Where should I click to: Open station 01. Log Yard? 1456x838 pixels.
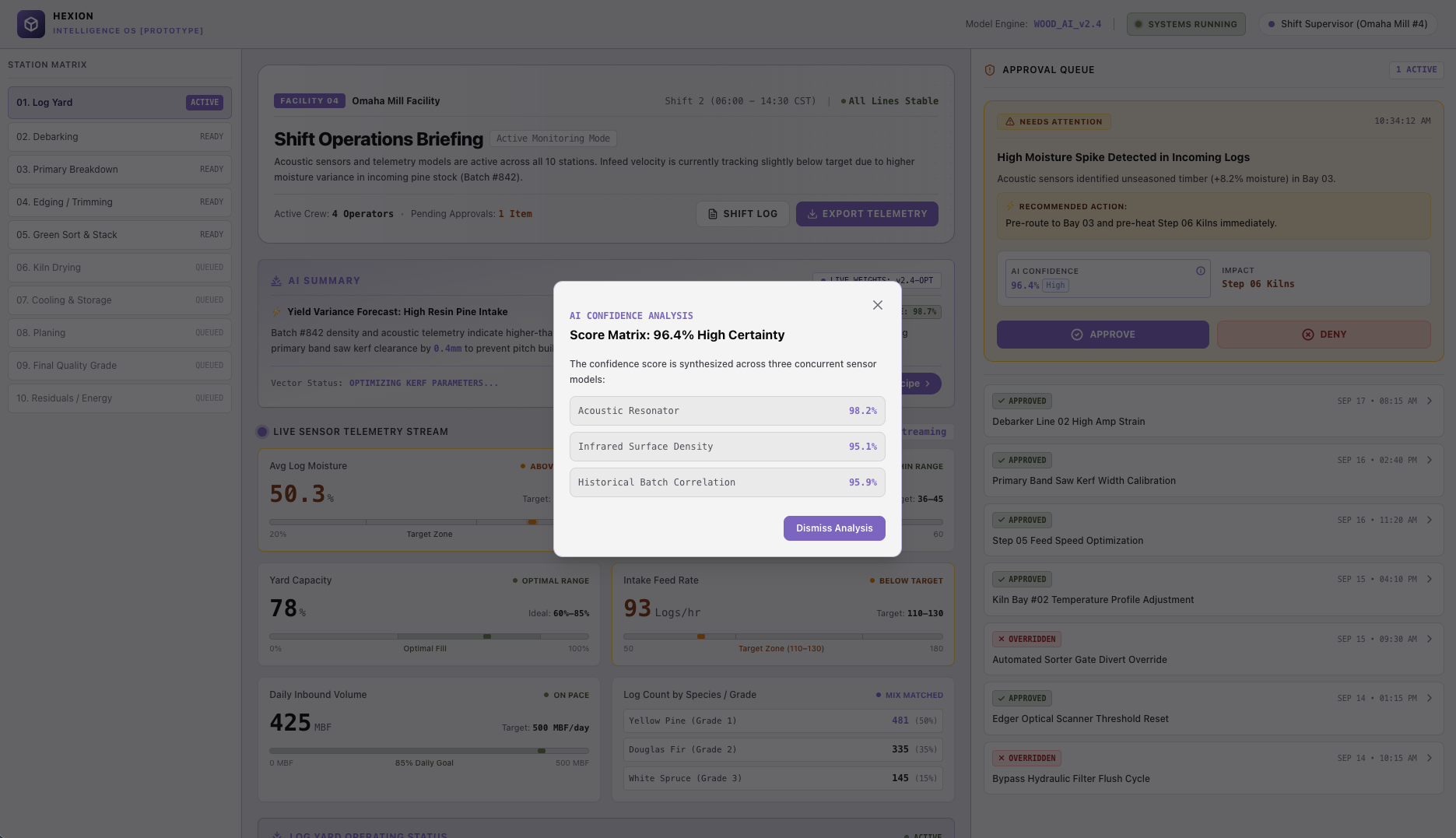point(120,103)
